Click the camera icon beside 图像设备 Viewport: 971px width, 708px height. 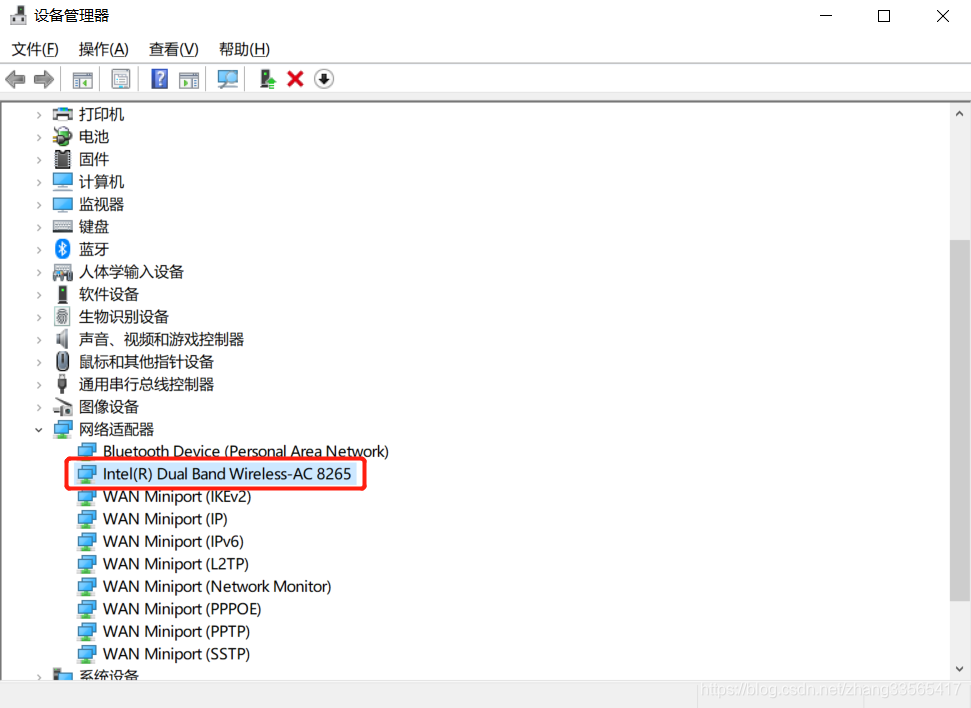click(x=63, y=407)
